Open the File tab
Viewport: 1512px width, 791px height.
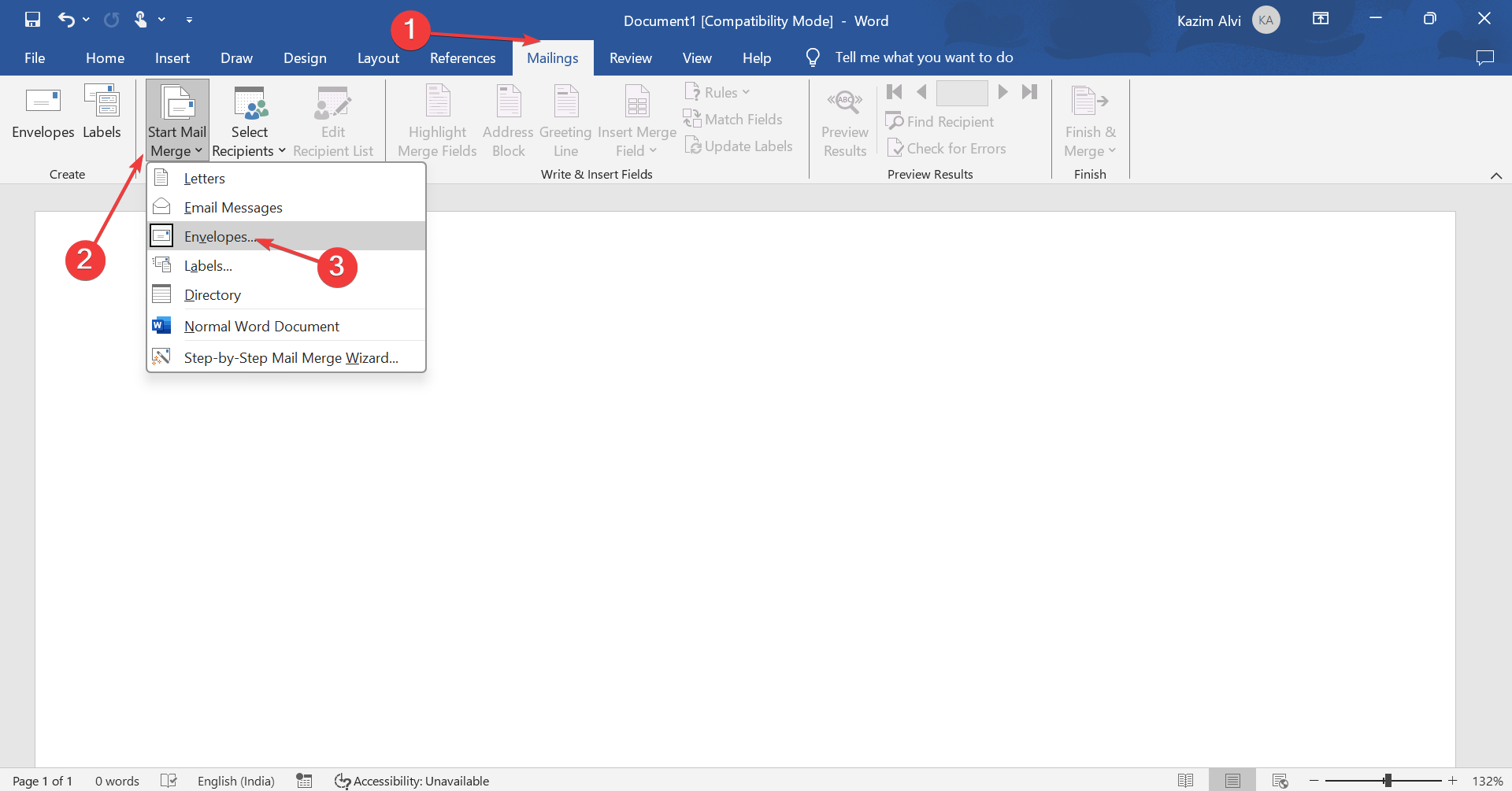coord(35,58)
